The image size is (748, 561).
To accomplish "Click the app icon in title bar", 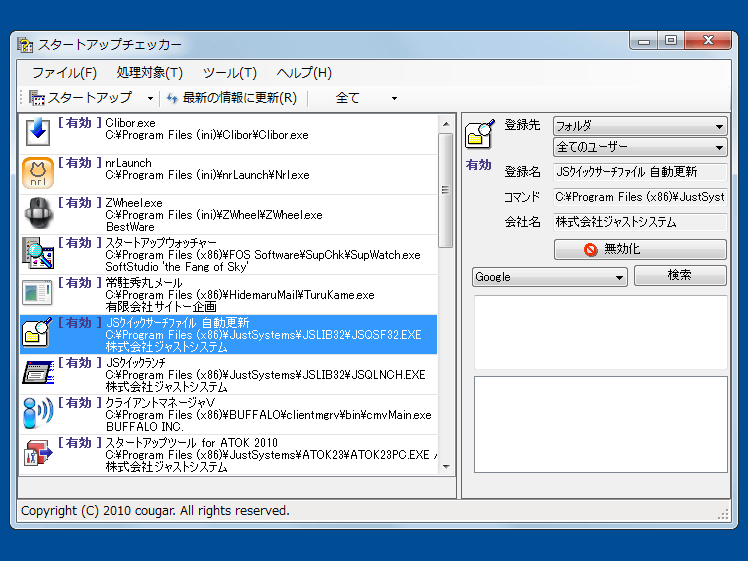I will [25, 45].
